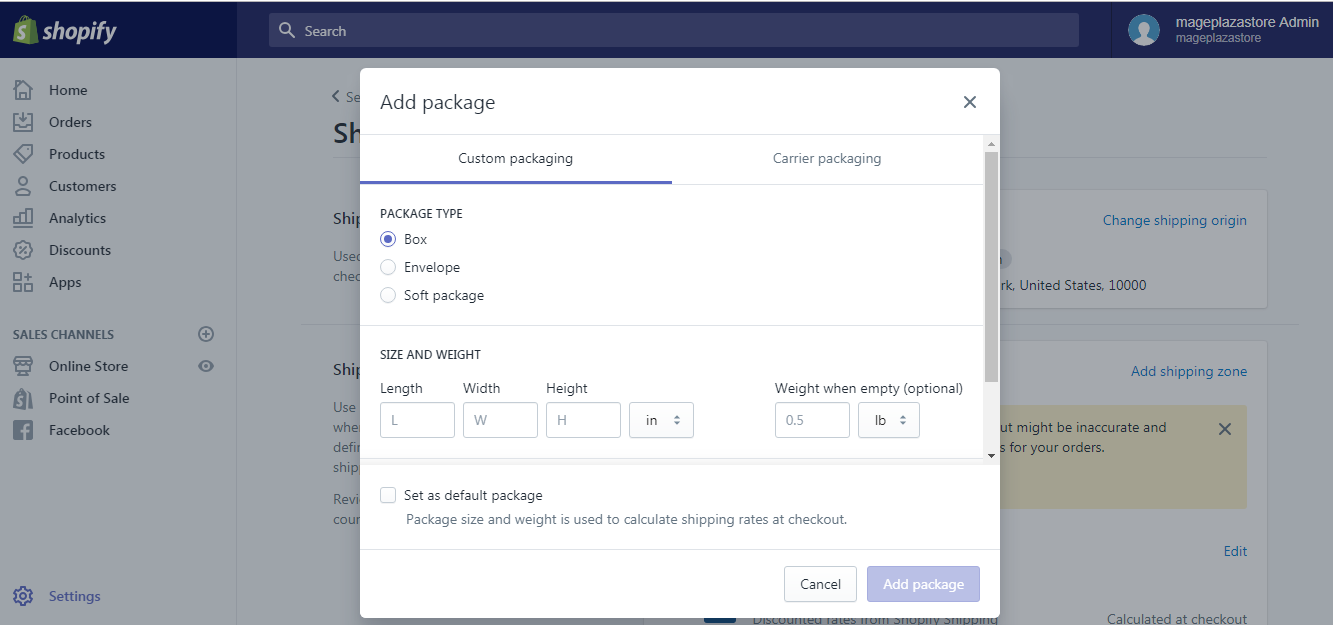Click Add shipping zone link

click(x=1189, y=371)
